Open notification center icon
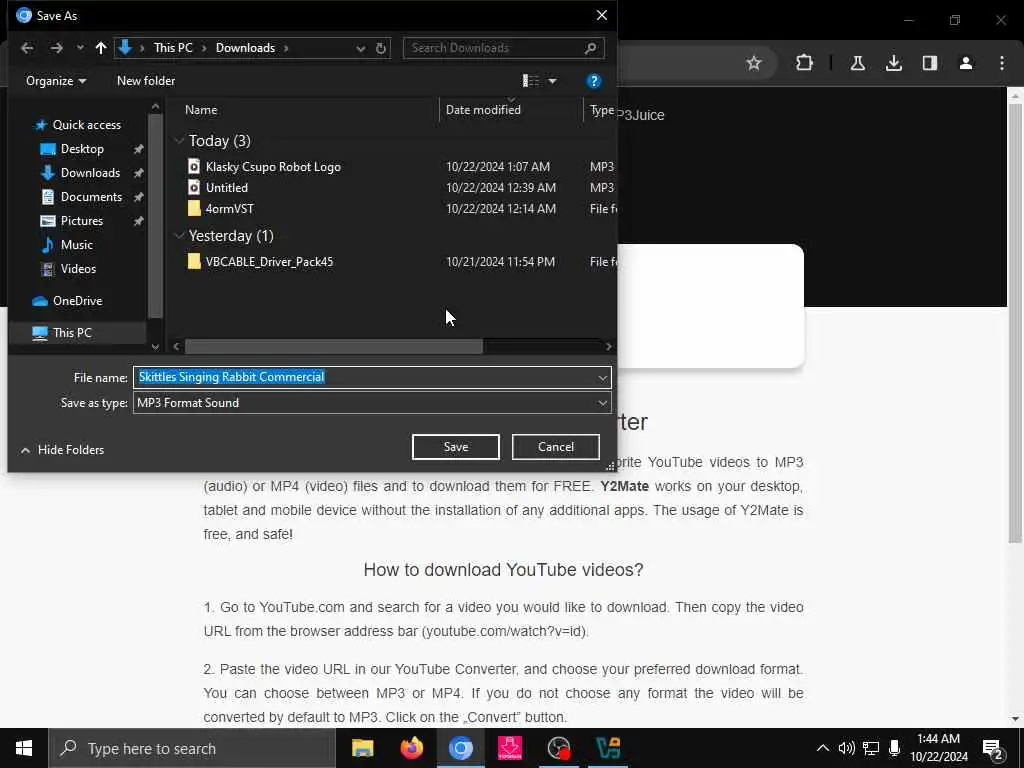 [993, 749]
